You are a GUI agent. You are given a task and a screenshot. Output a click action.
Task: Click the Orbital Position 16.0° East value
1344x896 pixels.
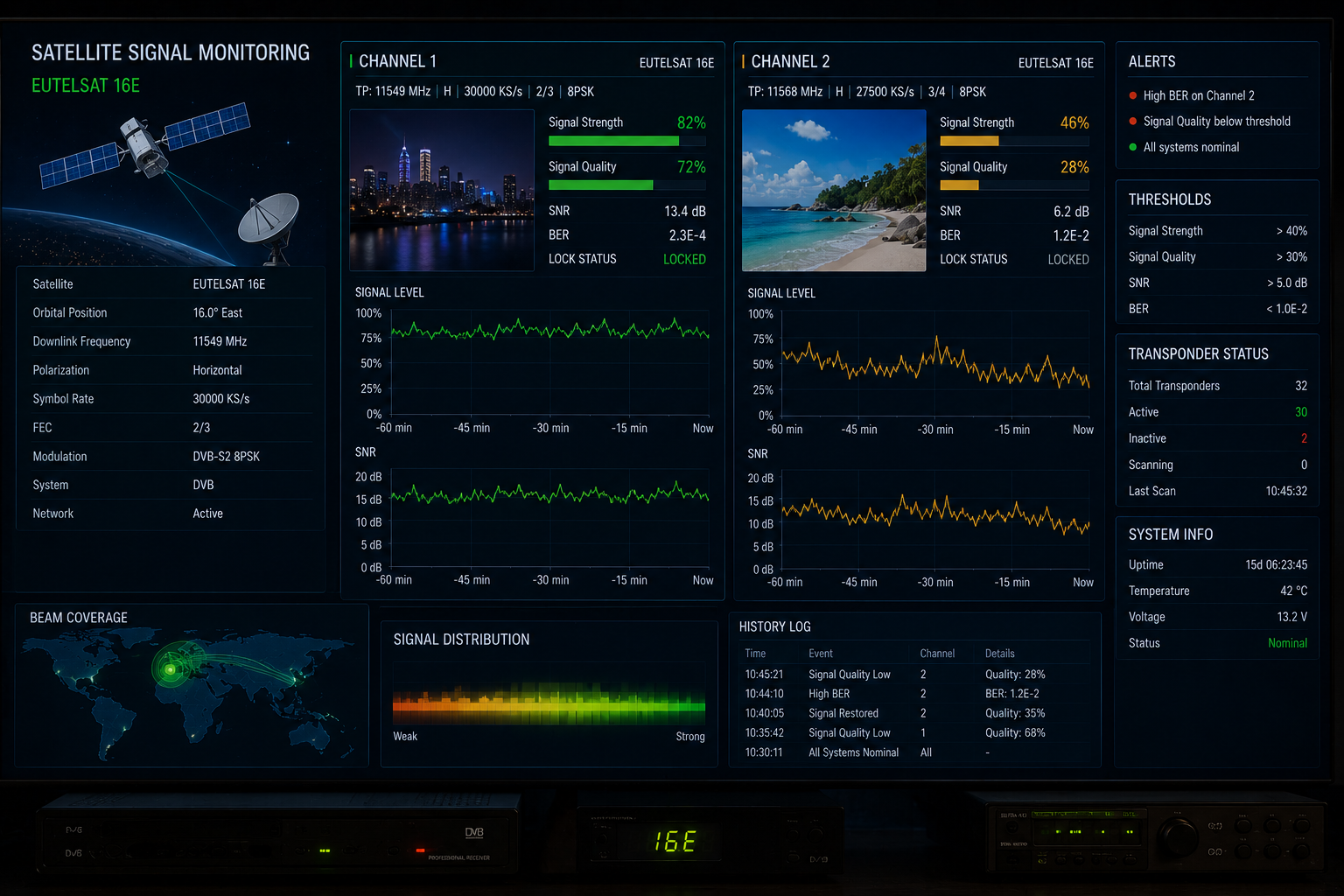218,312
